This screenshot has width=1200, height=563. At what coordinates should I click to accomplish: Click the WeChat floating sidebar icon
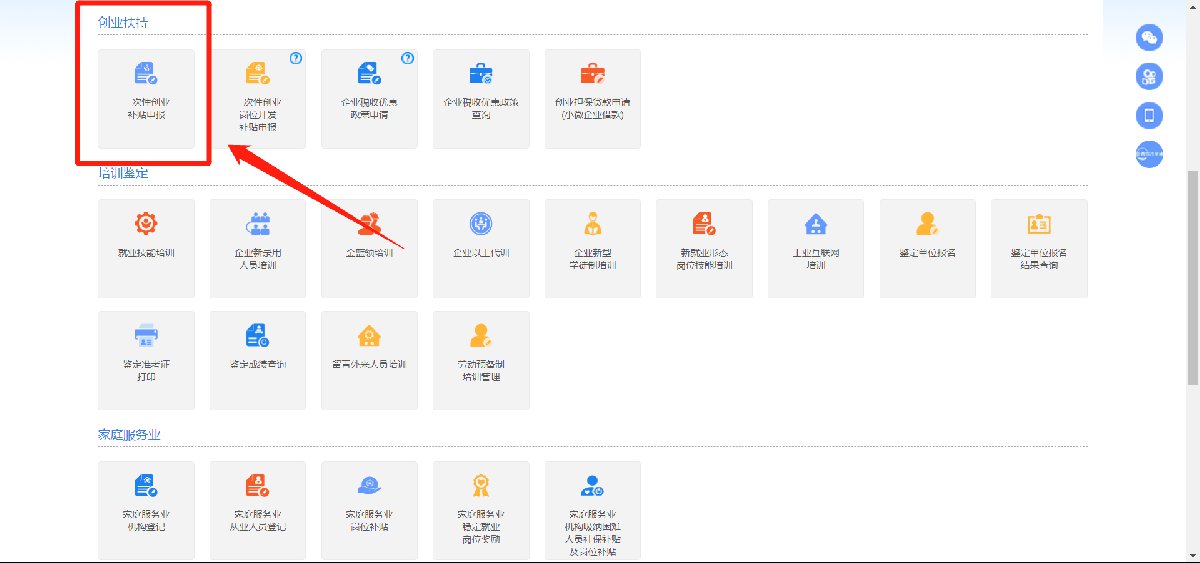coord(1149,38)
